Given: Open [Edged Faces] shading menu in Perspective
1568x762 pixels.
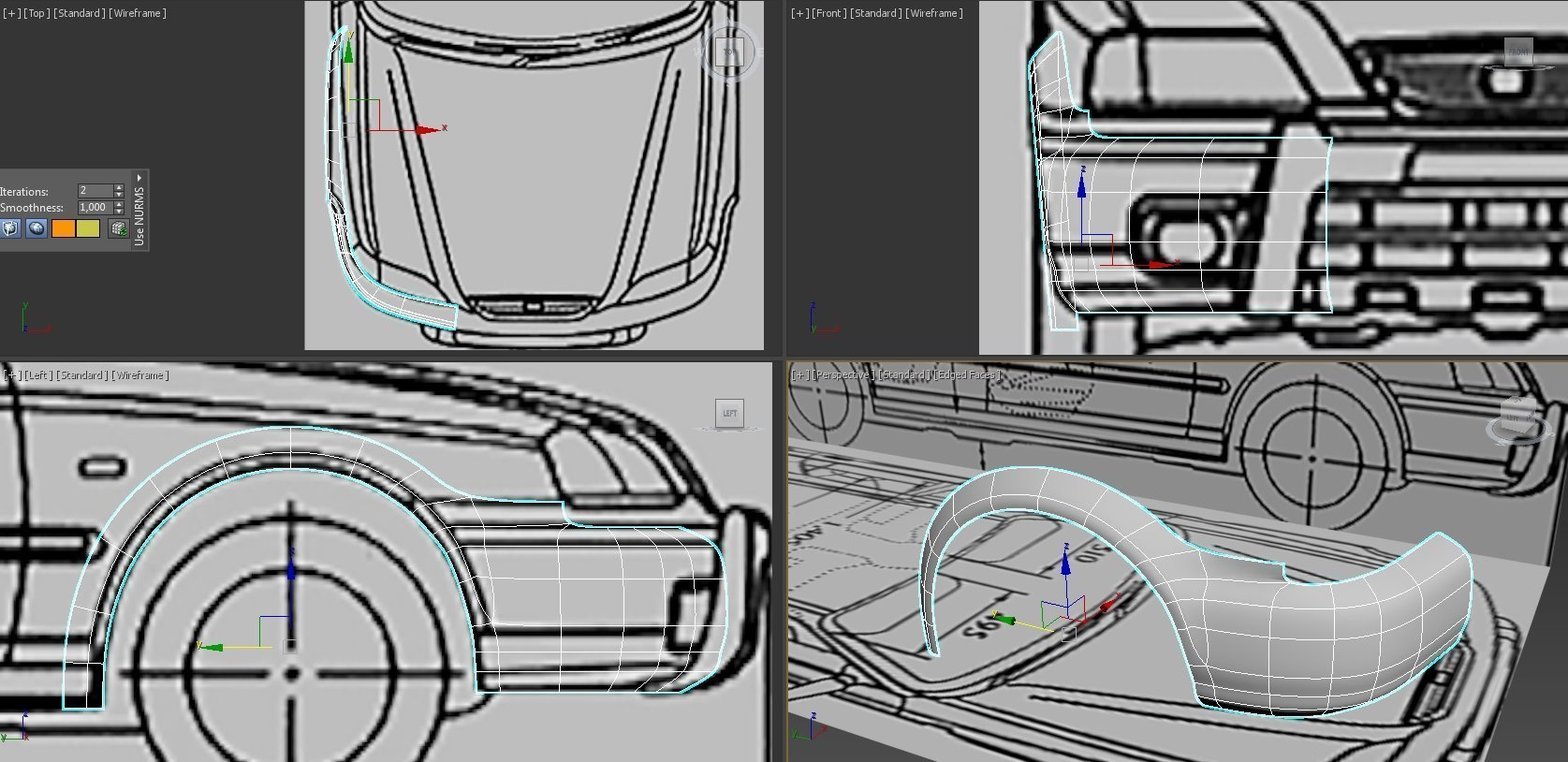Looking at the screenshot, I should [968, 374].
